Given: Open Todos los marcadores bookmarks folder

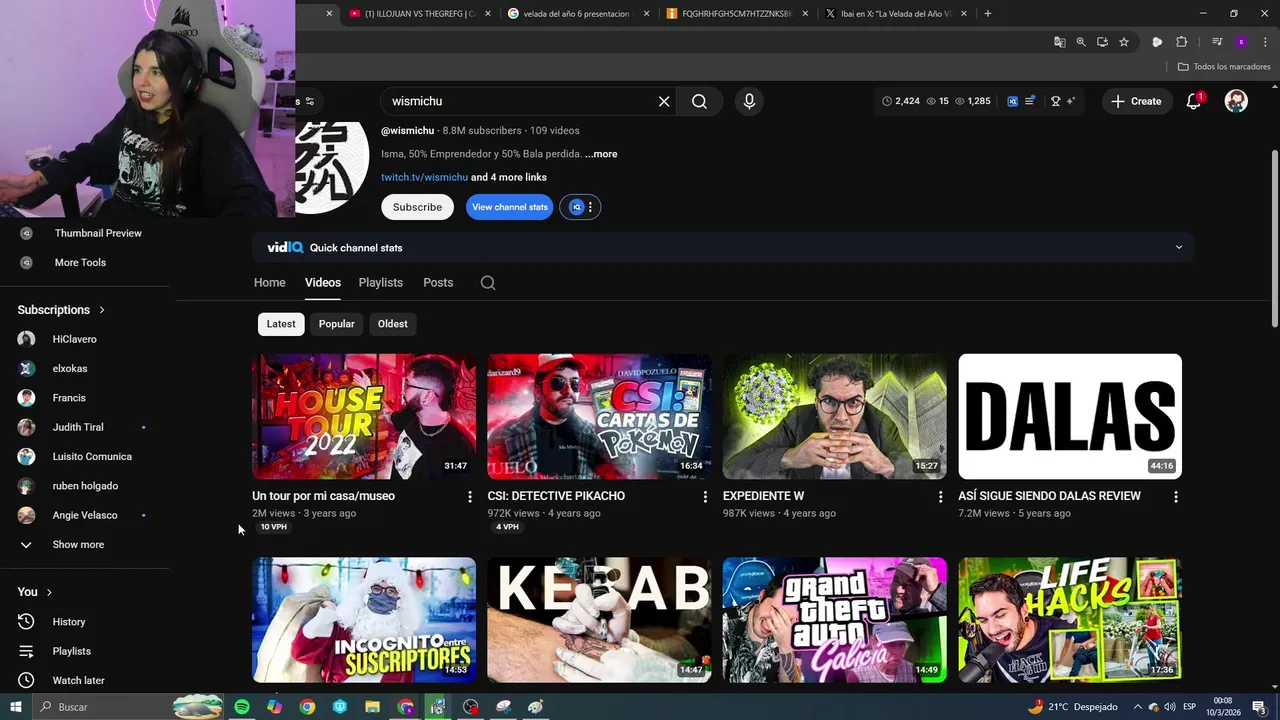Looking at the screenshot, I should click(1224, 67).
